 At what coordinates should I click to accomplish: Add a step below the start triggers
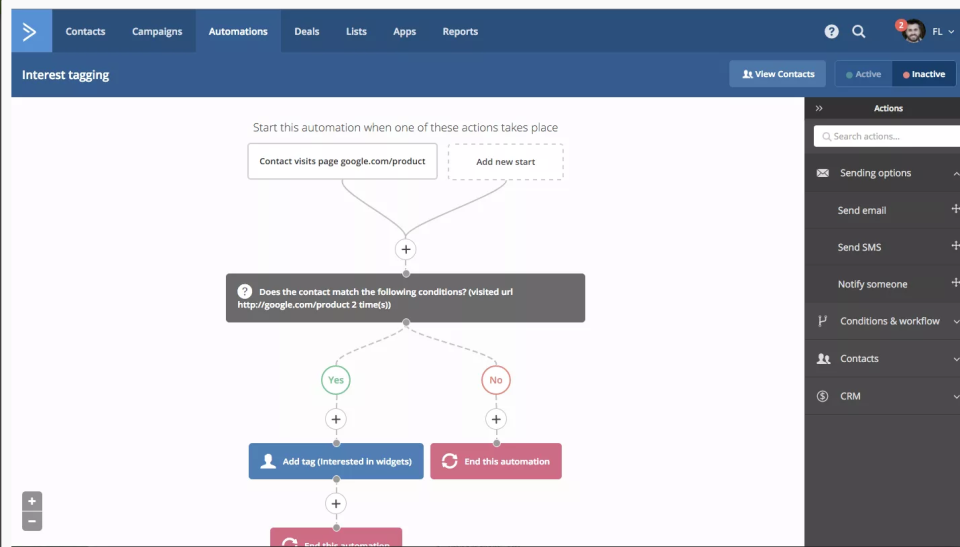(x=405, y=249)
